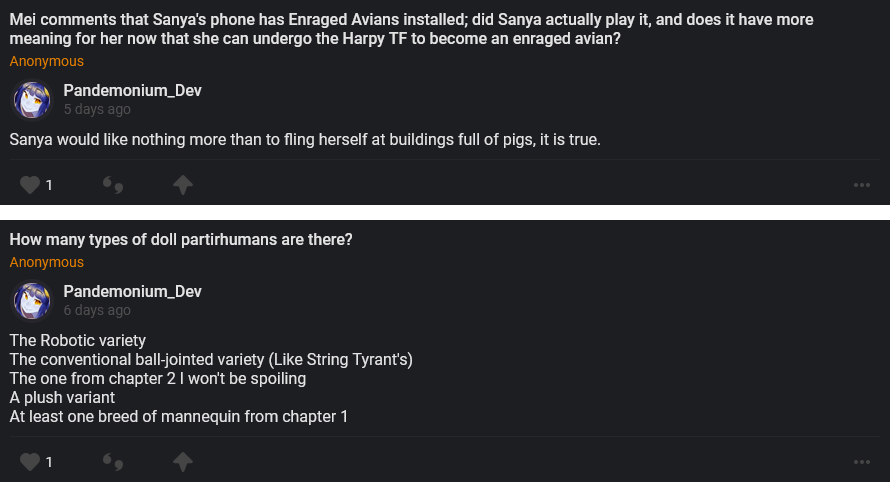Like the doll partirhumans answer with the heart
Image resolution: width=890 pixels, height=482 pixels.
[x=30, y=462]
